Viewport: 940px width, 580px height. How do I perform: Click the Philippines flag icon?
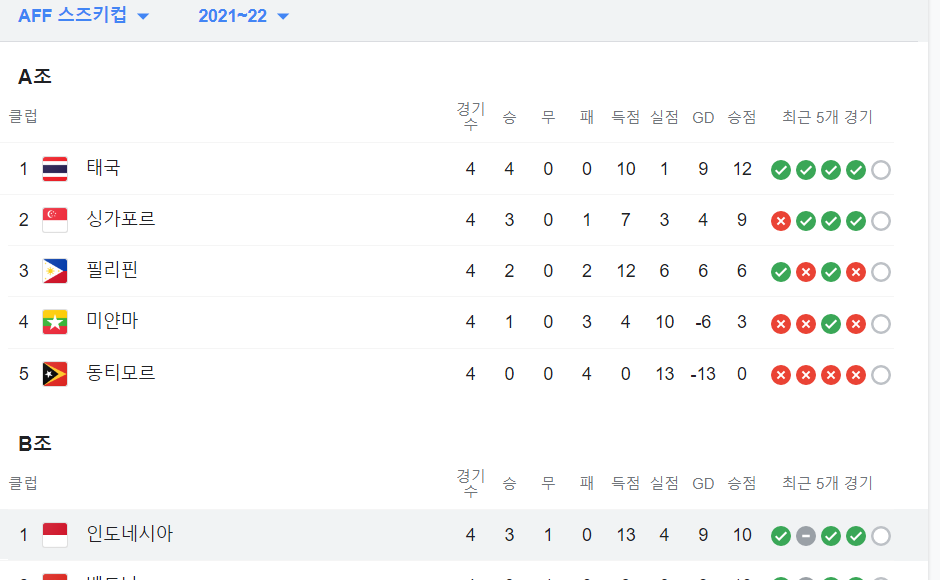[55, 271]
